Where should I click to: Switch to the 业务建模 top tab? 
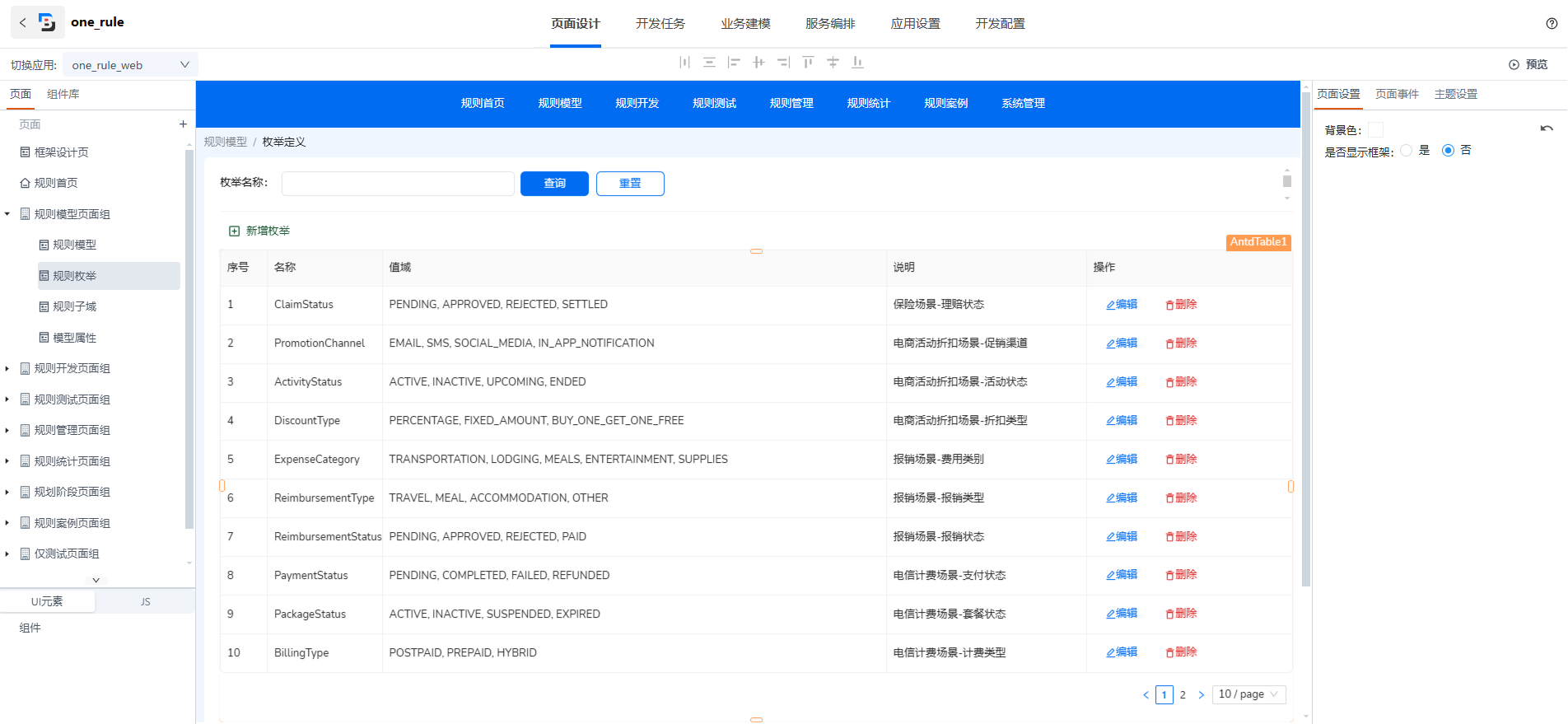tap(745, 24)
